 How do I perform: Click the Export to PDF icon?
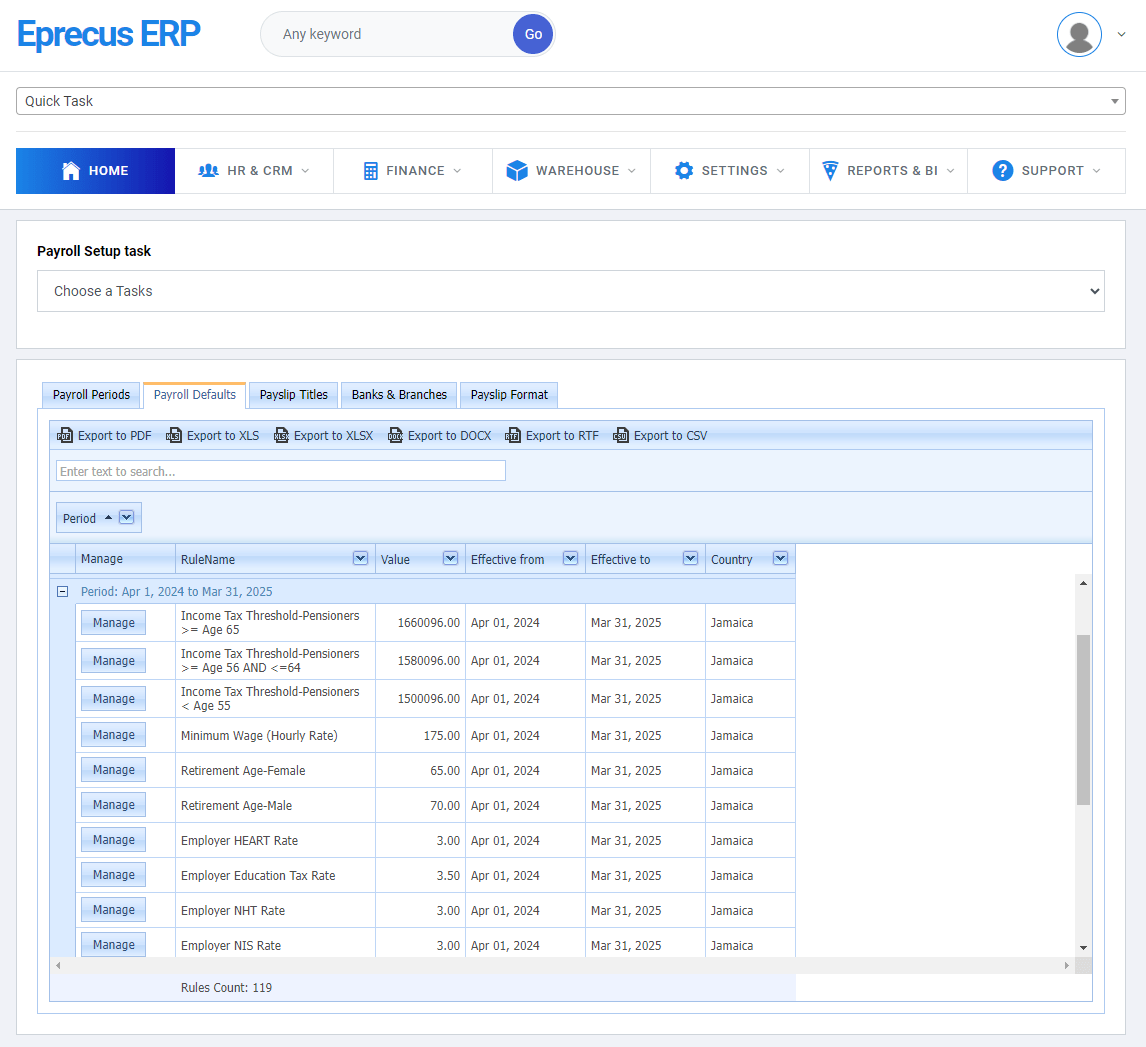click(x=64, y=435)
